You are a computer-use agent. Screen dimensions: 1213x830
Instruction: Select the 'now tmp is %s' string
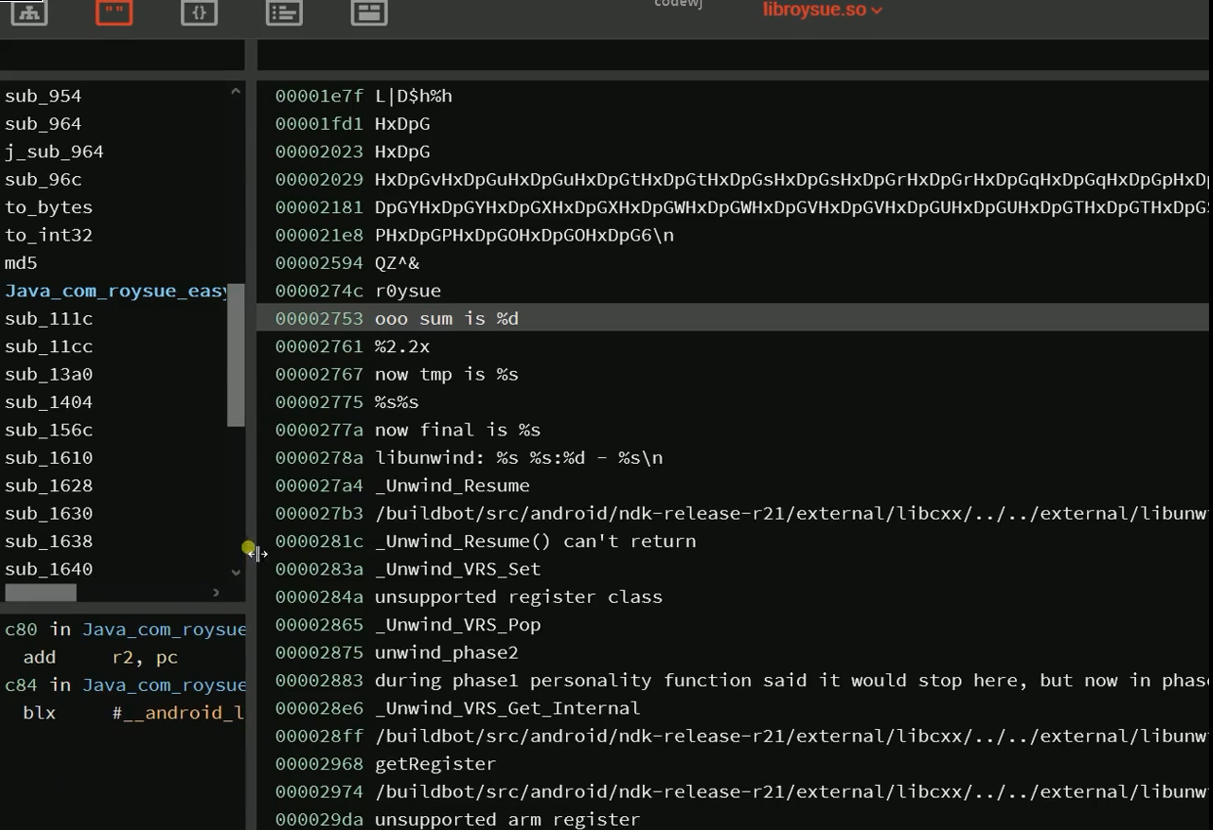[732, 374]
